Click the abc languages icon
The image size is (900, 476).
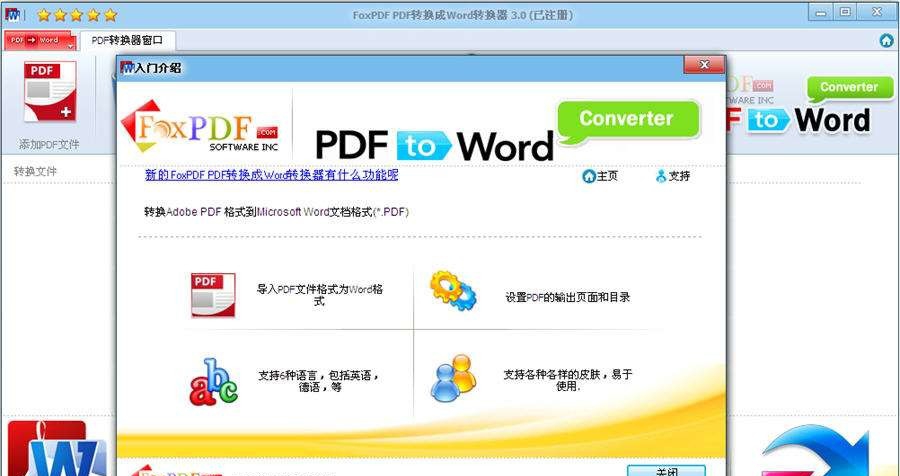pyautogui.click(x=213, y=382)
